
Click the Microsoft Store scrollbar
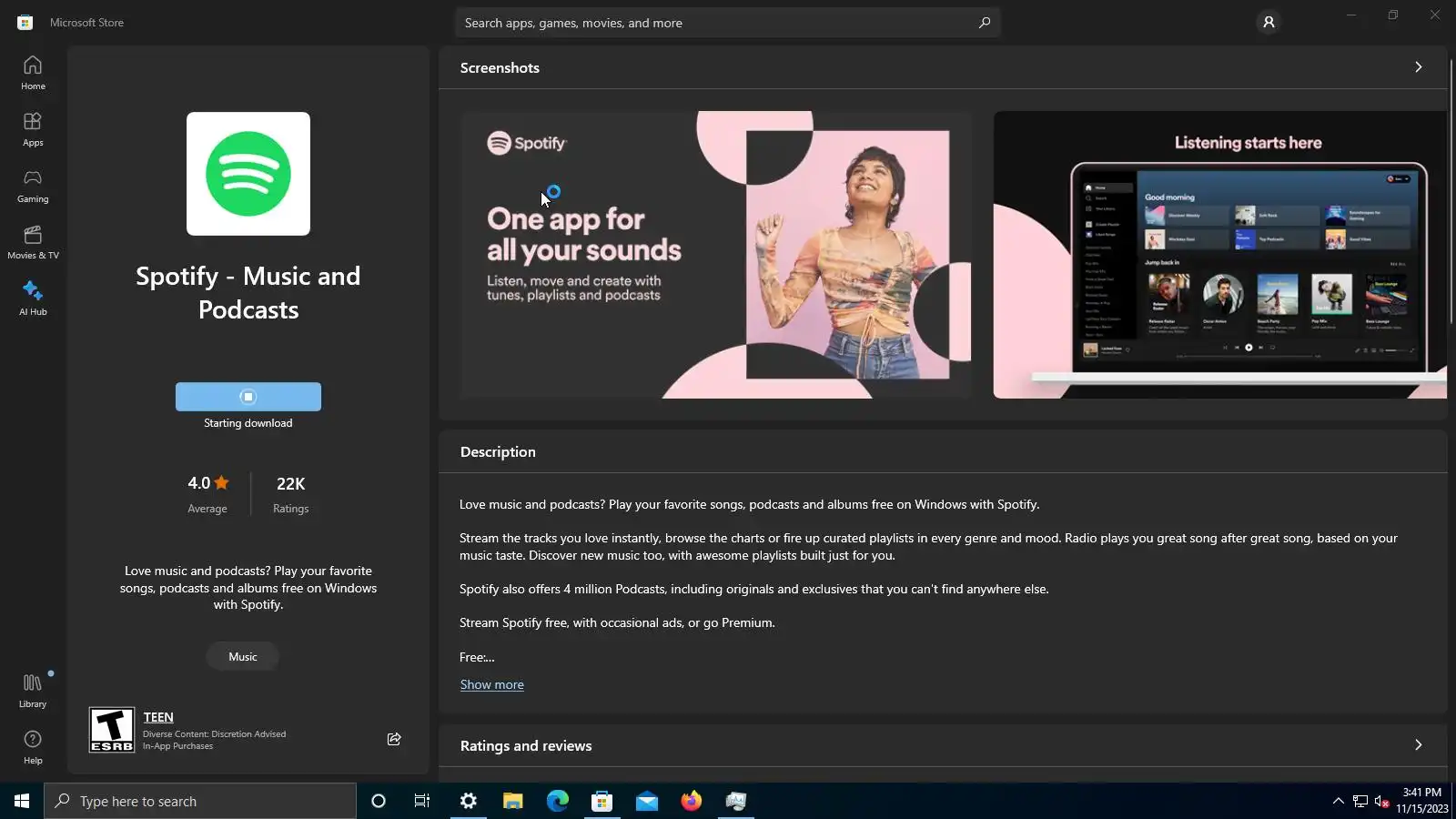click(1451, 191)
